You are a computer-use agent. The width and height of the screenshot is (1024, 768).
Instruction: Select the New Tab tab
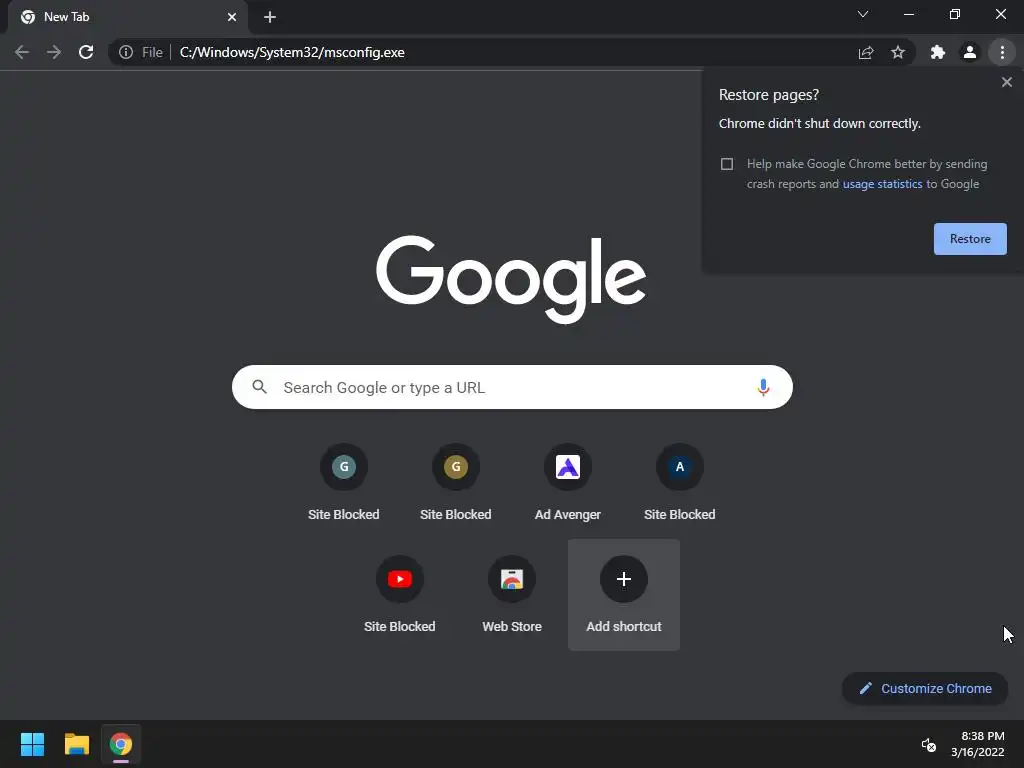tap(128, 17)
